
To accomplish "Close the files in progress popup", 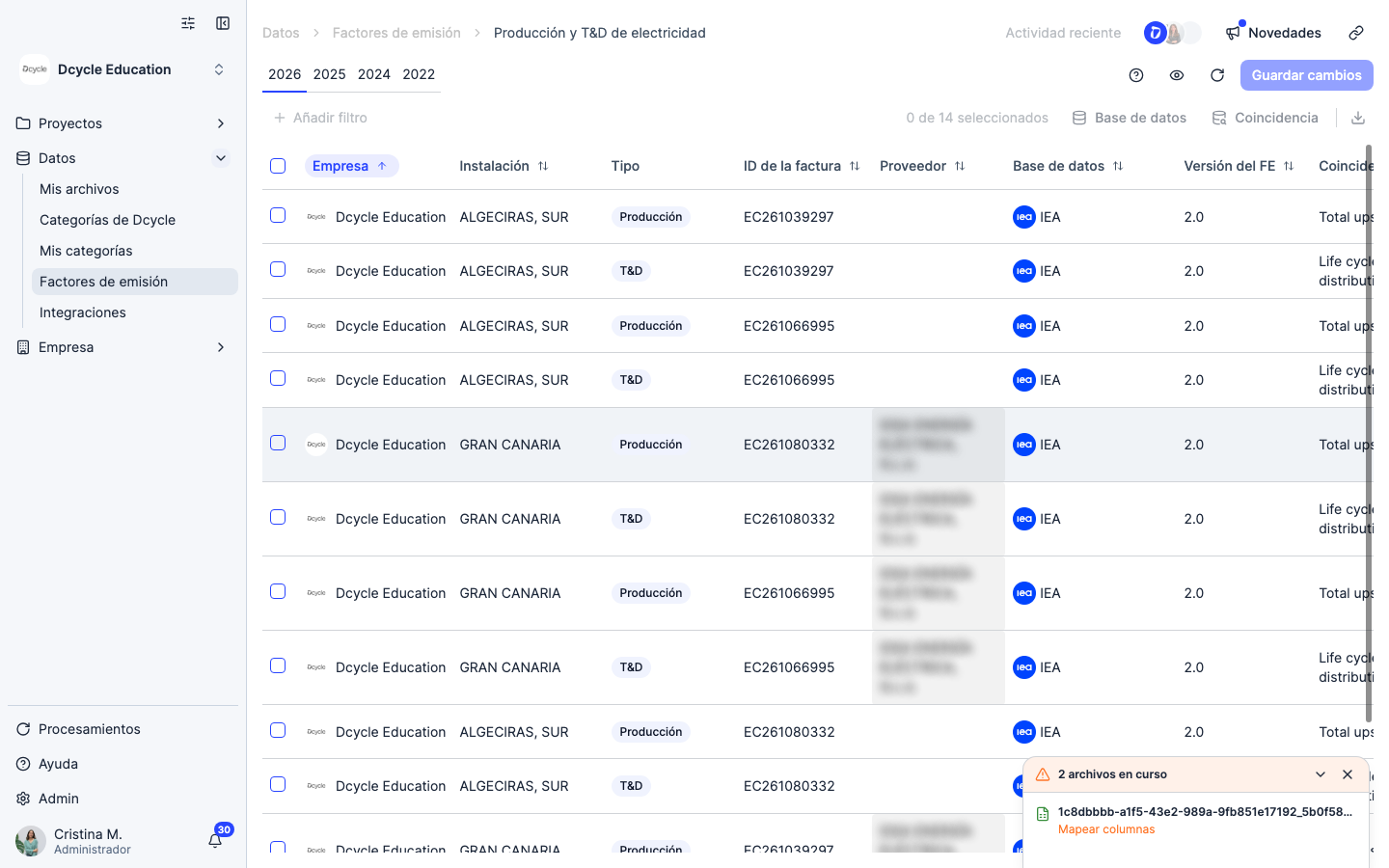I will [1348, 774].
